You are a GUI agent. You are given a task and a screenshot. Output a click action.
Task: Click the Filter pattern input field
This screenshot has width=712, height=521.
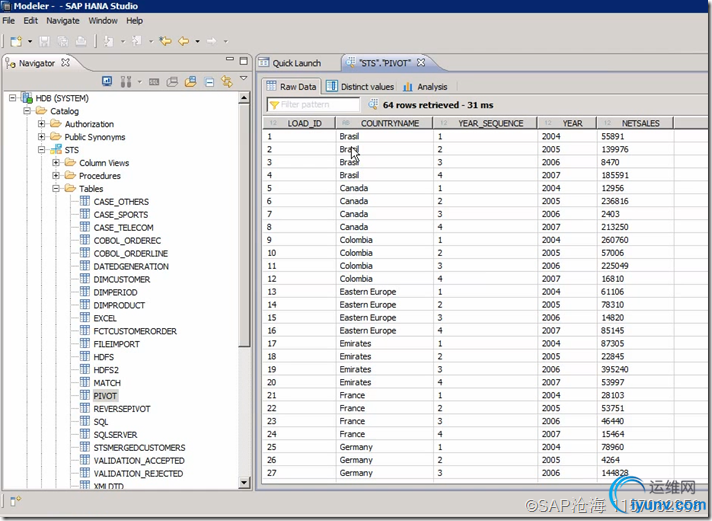tap(313, 105)
